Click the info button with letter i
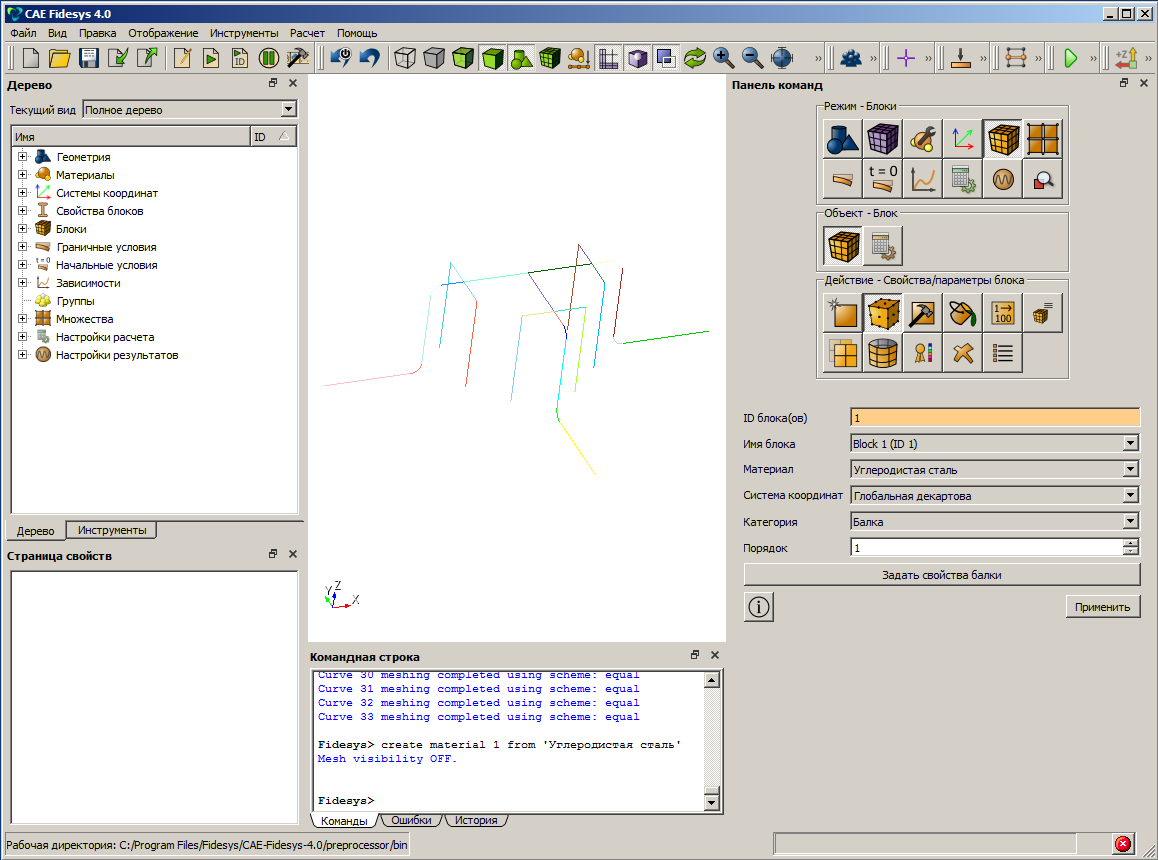 pos(758,607)
